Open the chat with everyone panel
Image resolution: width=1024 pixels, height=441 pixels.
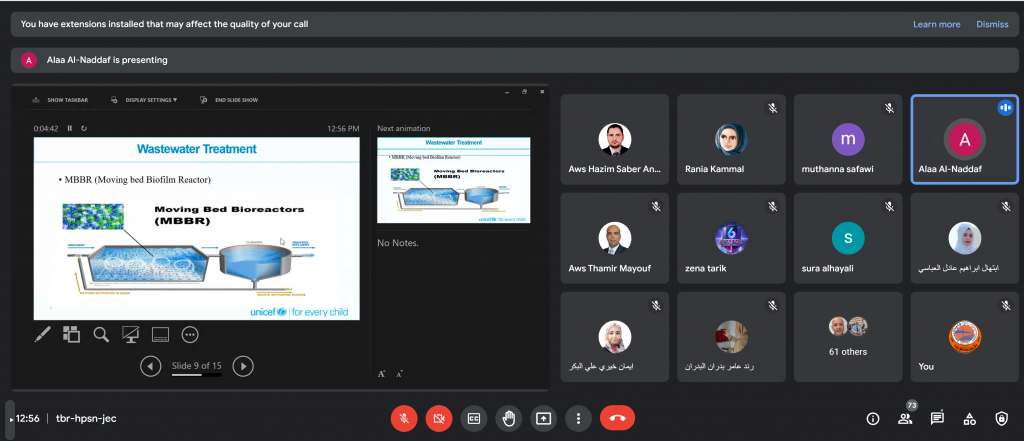[x=937, y=418]
